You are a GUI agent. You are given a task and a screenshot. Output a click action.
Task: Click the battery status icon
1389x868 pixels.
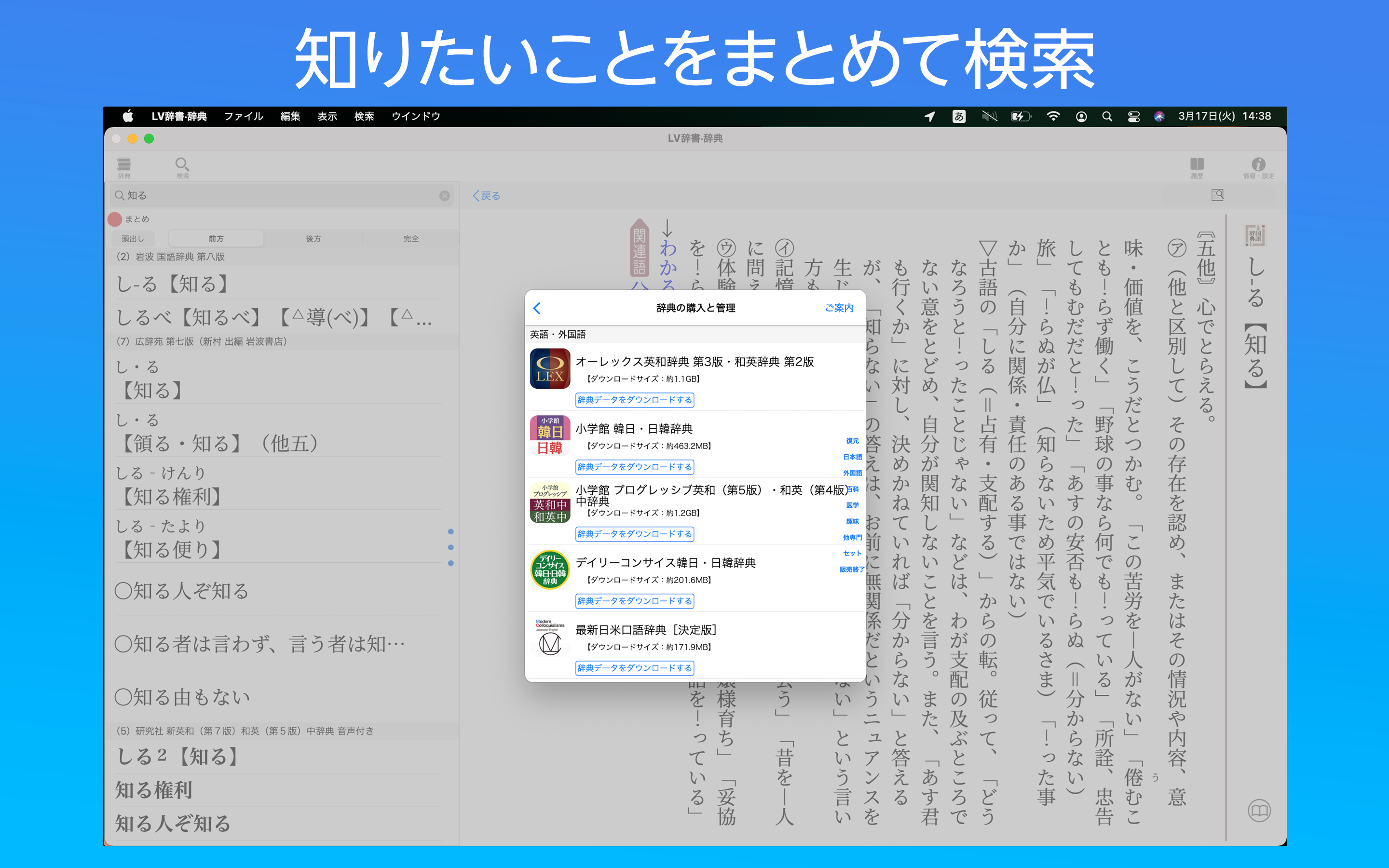tap(1021, 116)
